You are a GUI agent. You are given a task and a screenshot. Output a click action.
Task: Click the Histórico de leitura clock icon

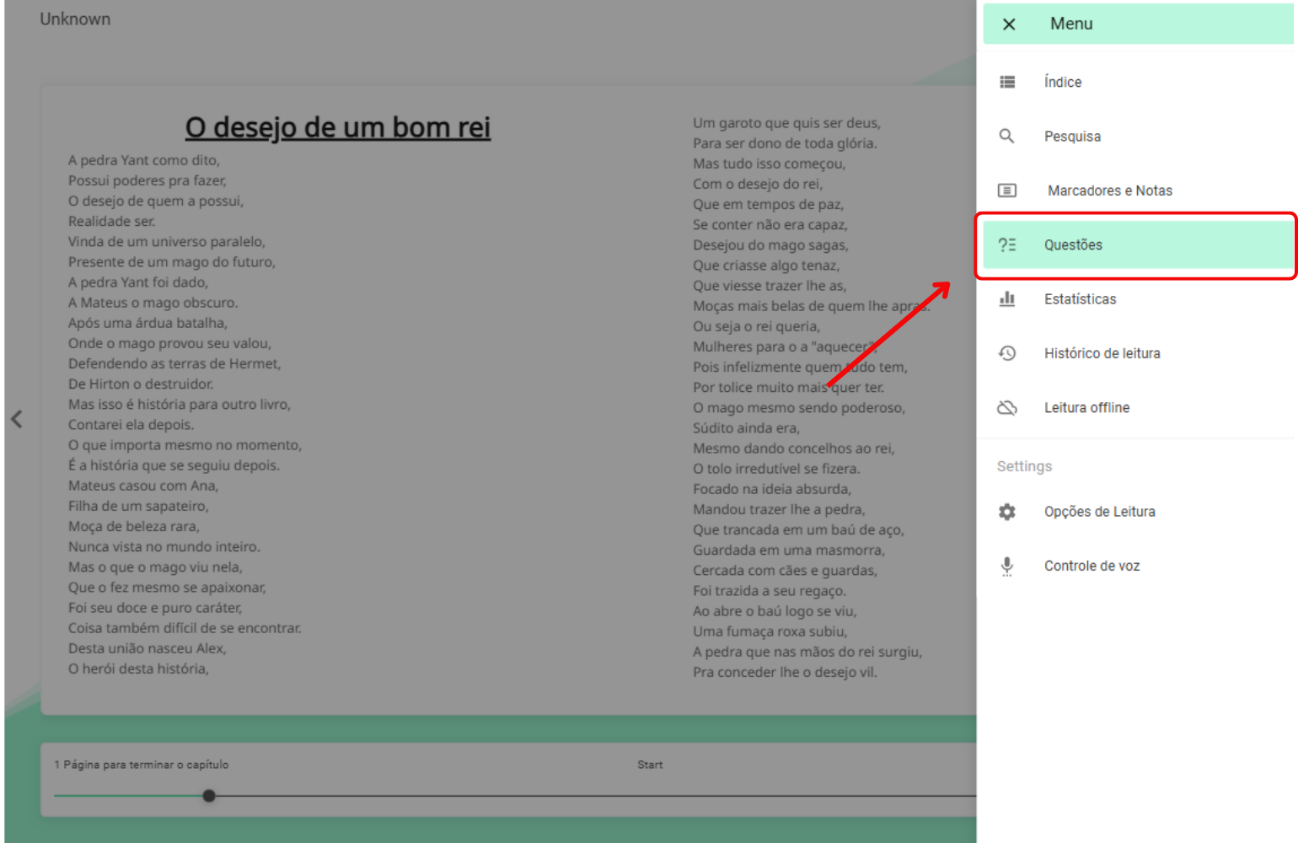tap(1007, 353)
